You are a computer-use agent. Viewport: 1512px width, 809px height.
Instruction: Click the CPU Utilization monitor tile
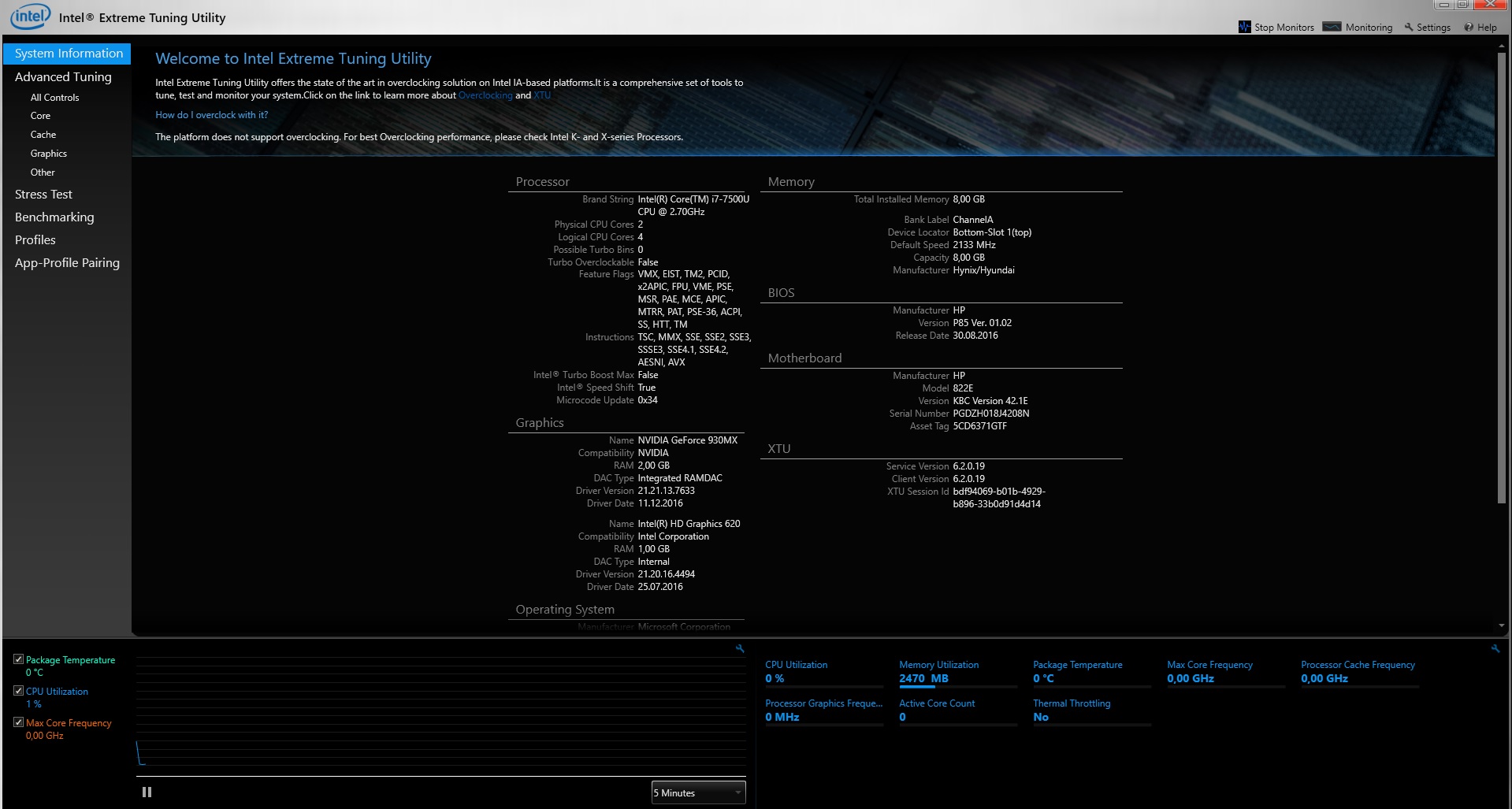(x=824, y=672)
